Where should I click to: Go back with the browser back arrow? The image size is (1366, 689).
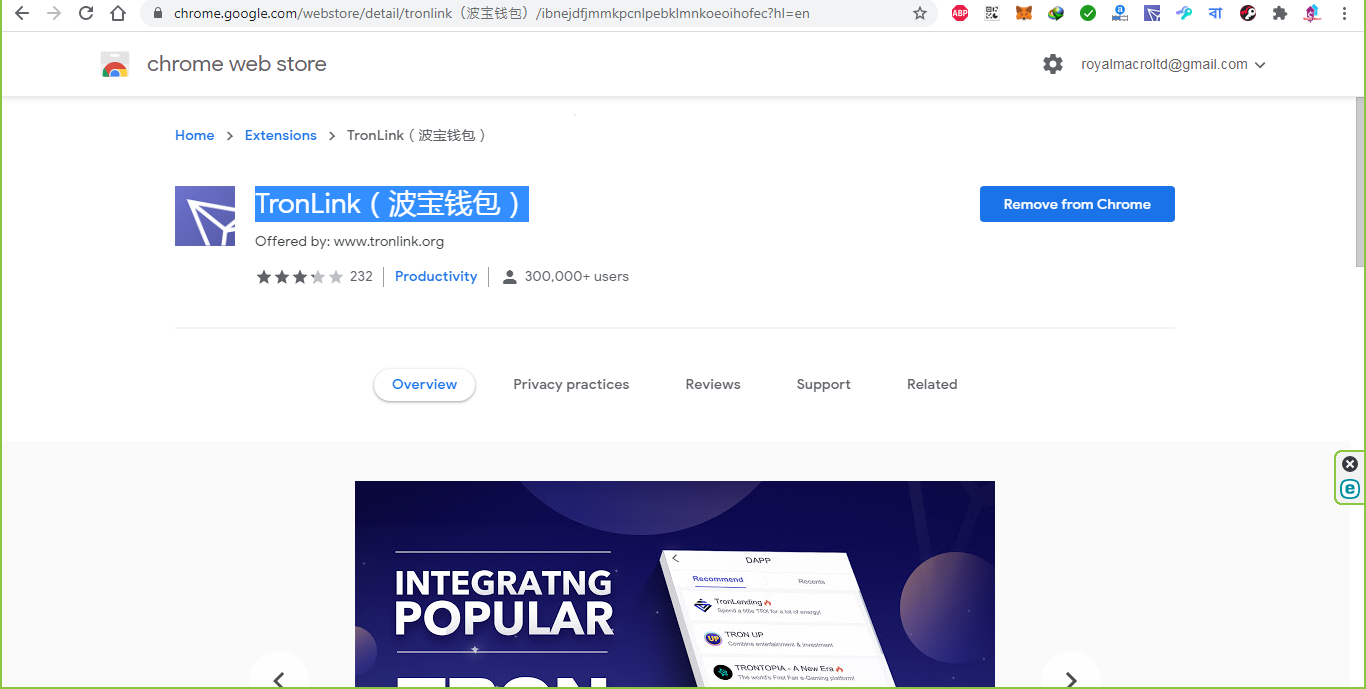[x=22, y=13]
